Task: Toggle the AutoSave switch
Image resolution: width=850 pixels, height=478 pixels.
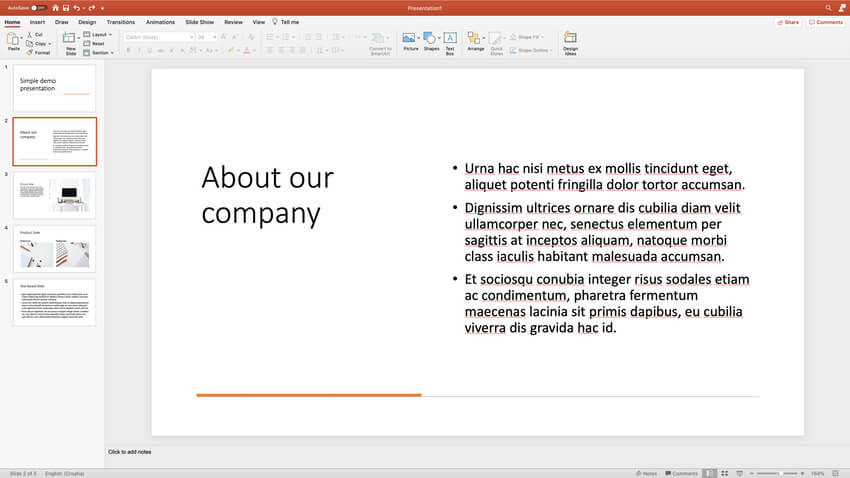Action: (x=38, y=7)
